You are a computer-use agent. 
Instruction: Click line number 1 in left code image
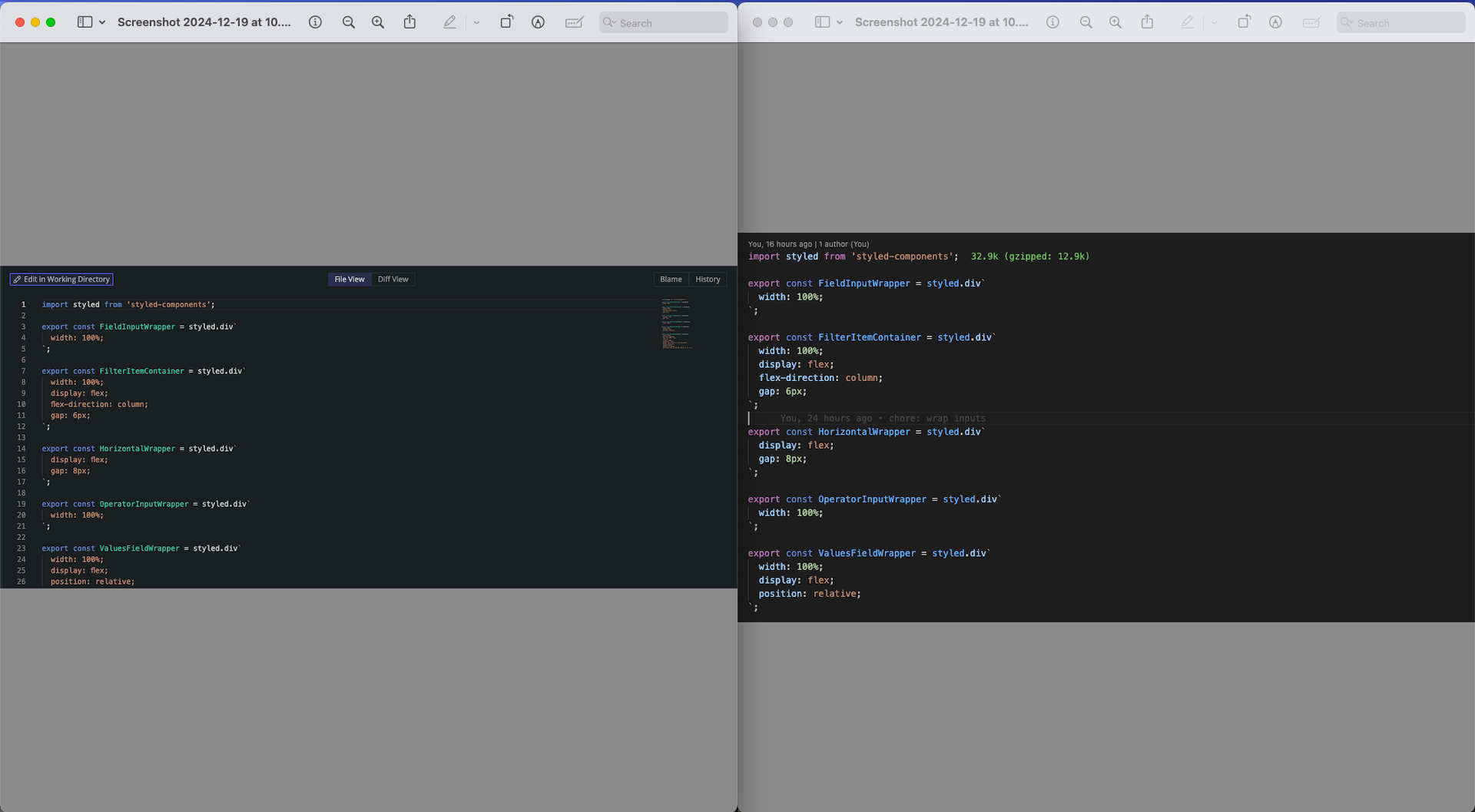[x=23, y=305]
